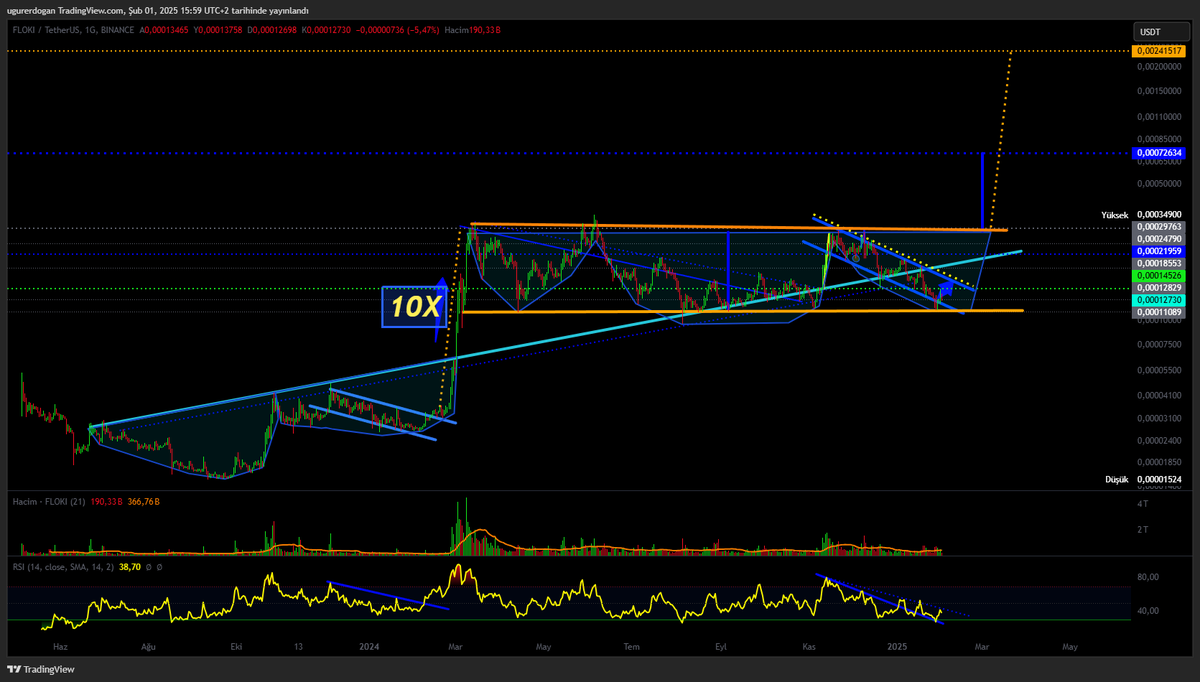Click the Eyl date on the time axis
This screenshot has height=682, width=1200.
click(720, 648)
